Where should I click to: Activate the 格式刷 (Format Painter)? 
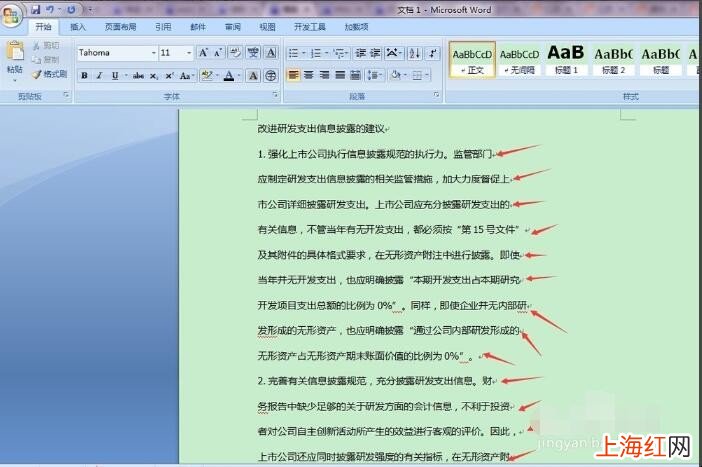(x=50, y=74)
